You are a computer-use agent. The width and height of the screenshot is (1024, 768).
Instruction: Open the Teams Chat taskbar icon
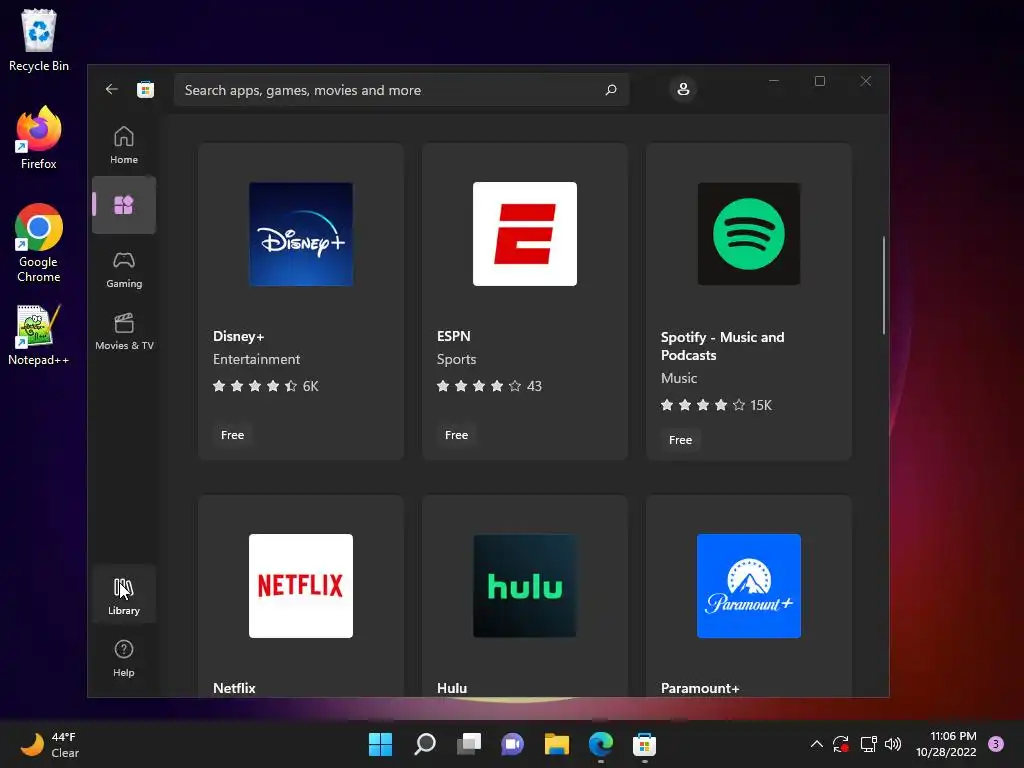(513, 744)
